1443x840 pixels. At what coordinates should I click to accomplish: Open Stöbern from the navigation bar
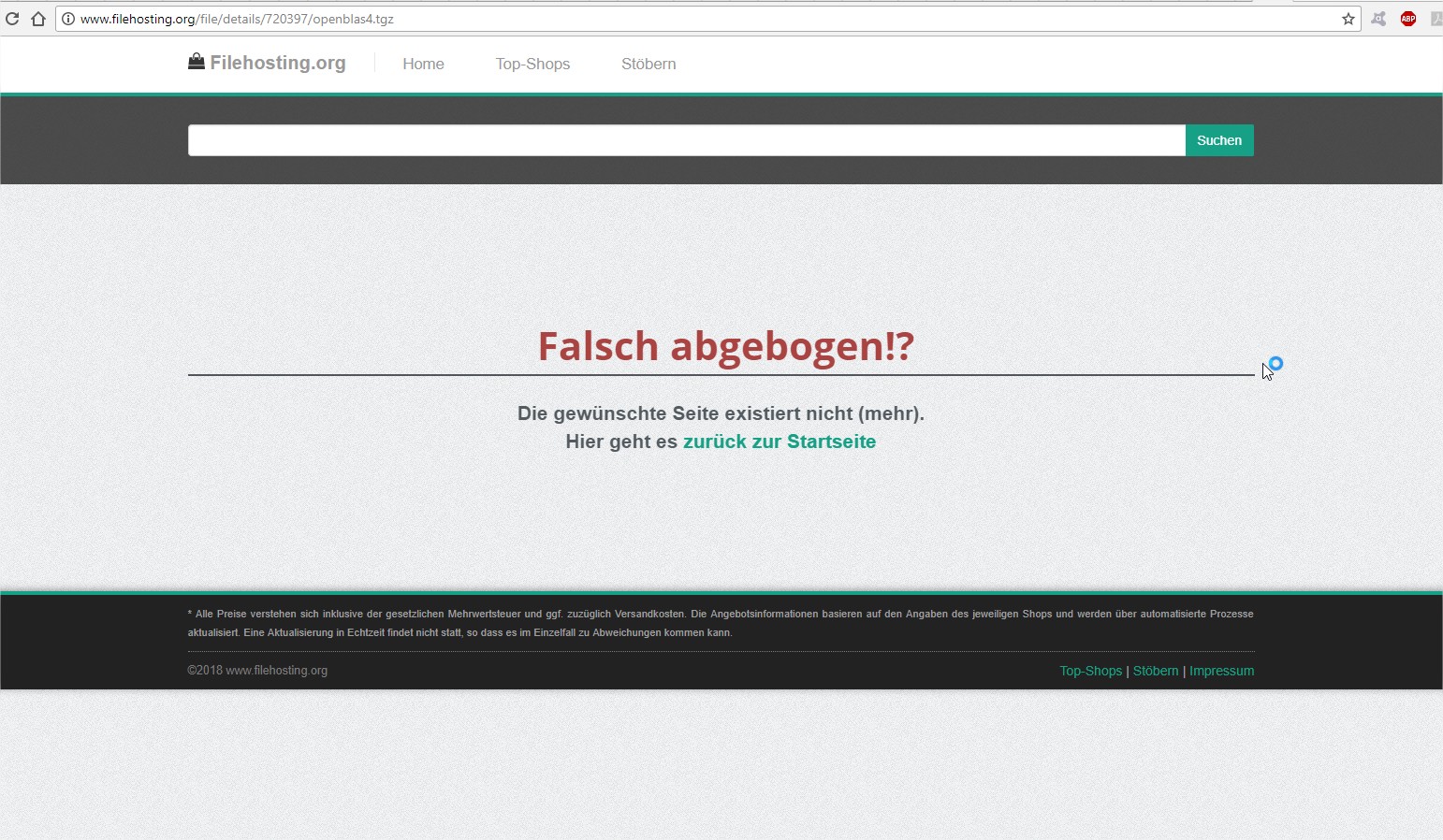(x=648, y=64)
